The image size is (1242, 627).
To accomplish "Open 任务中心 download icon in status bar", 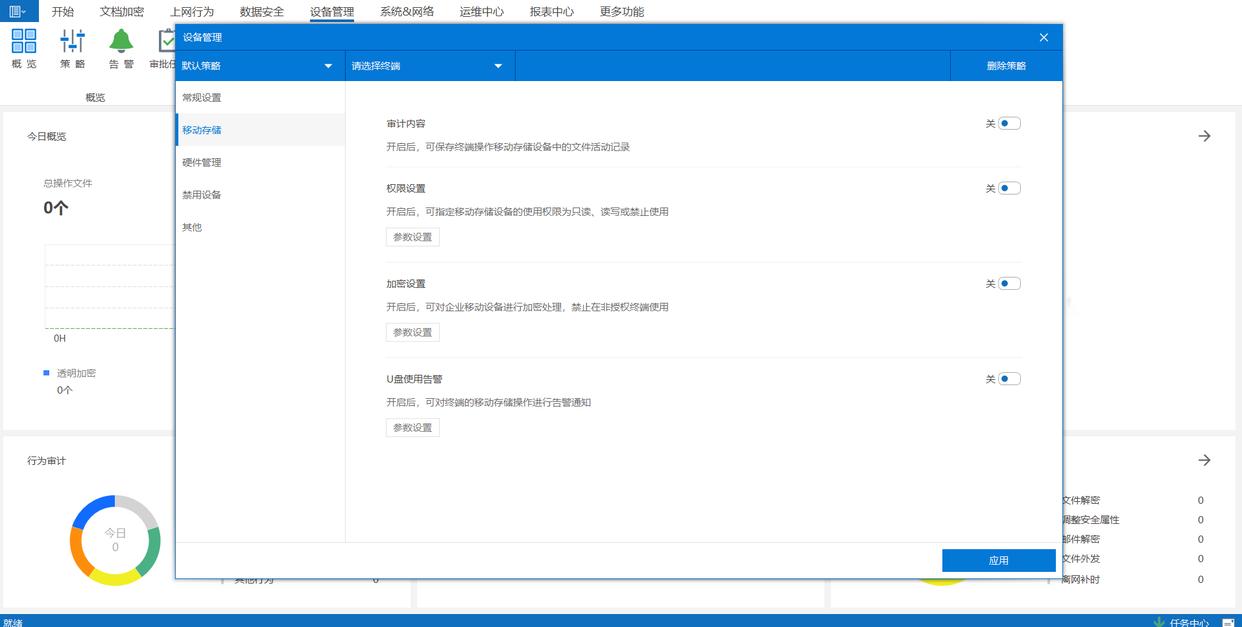I will click(x=1159, y=621).
